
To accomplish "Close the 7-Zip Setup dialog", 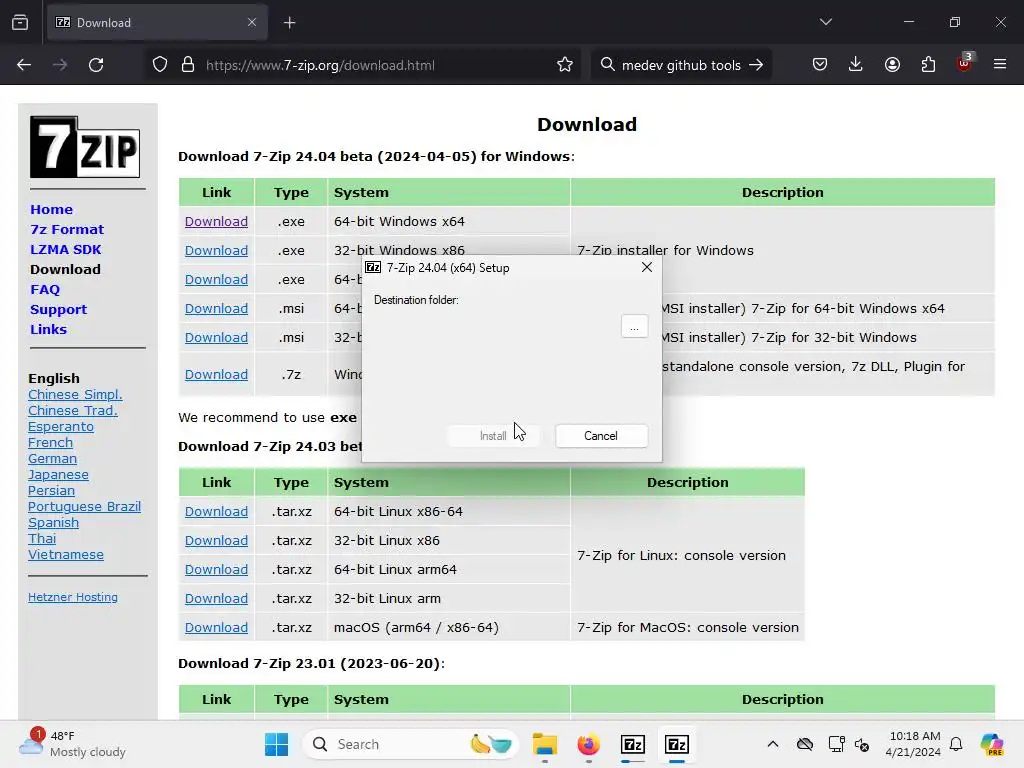I will pos(647,267).
